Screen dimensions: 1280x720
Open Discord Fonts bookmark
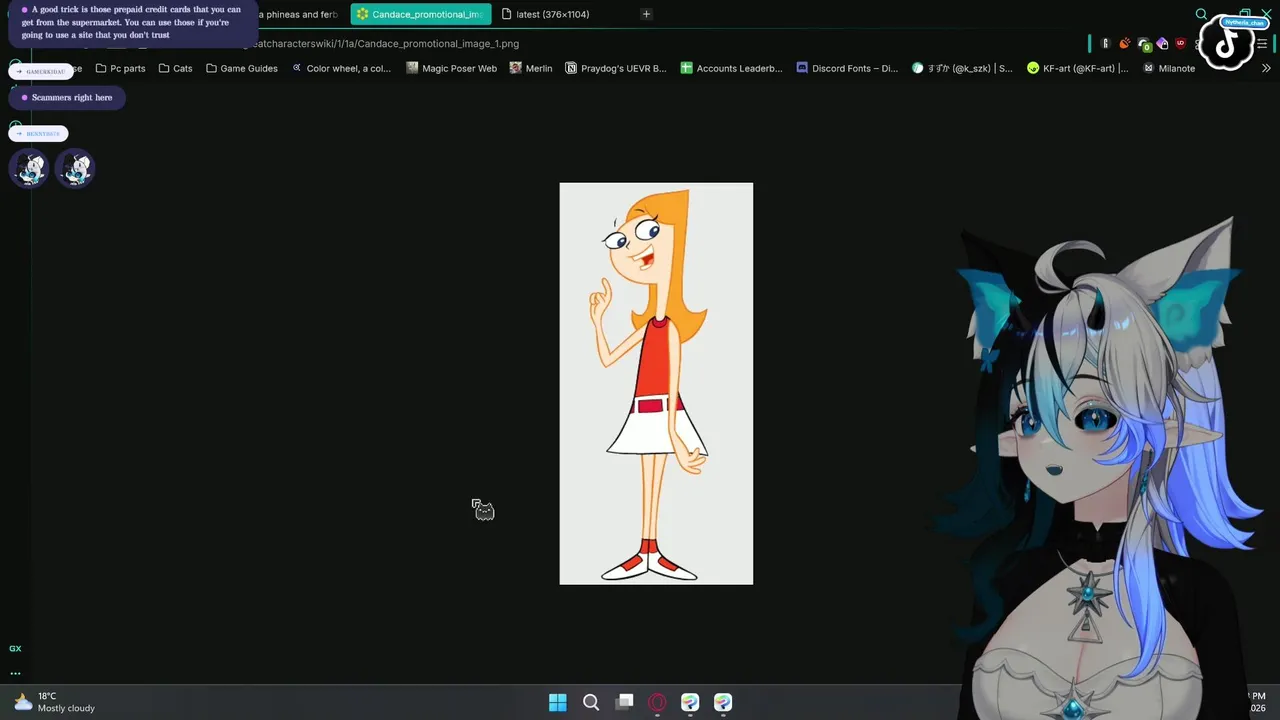click(x=847, y=68)
